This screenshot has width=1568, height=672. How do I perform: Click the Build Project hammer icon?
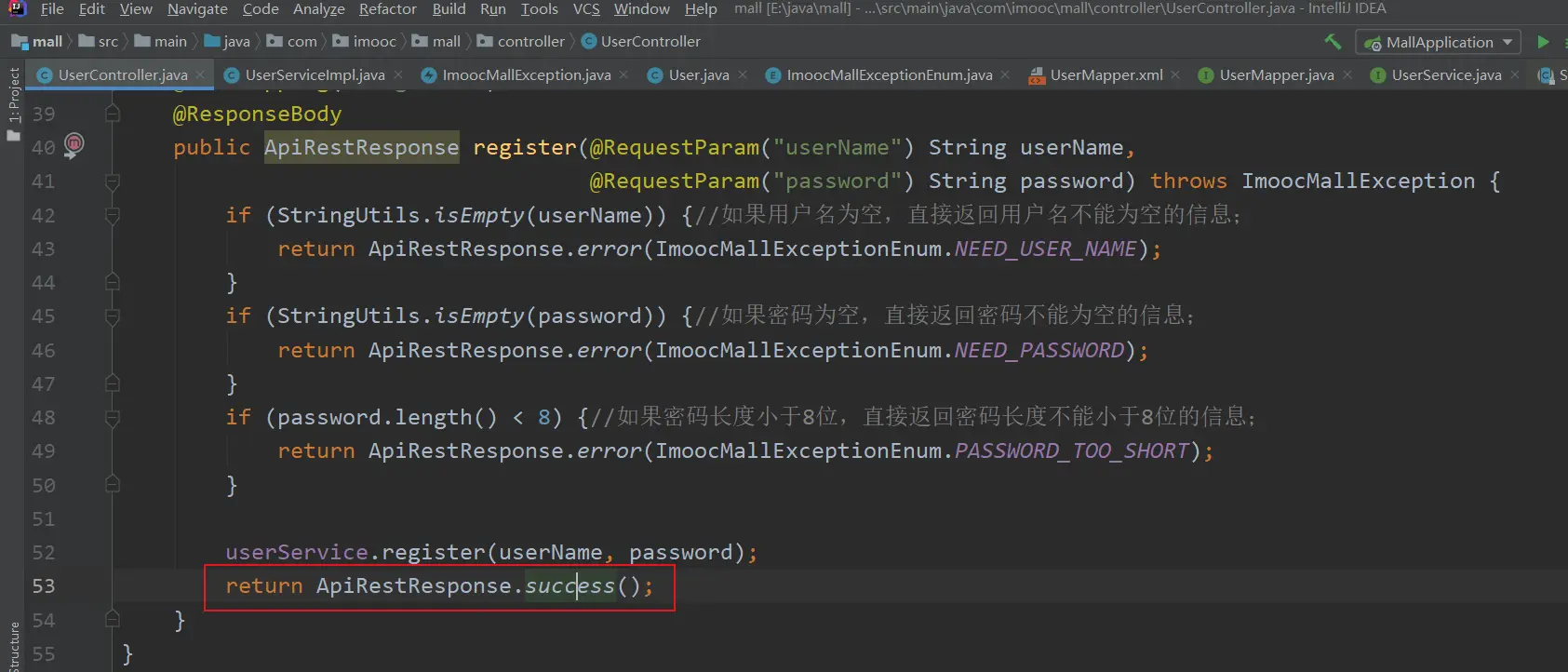[x=1333, y=42]
